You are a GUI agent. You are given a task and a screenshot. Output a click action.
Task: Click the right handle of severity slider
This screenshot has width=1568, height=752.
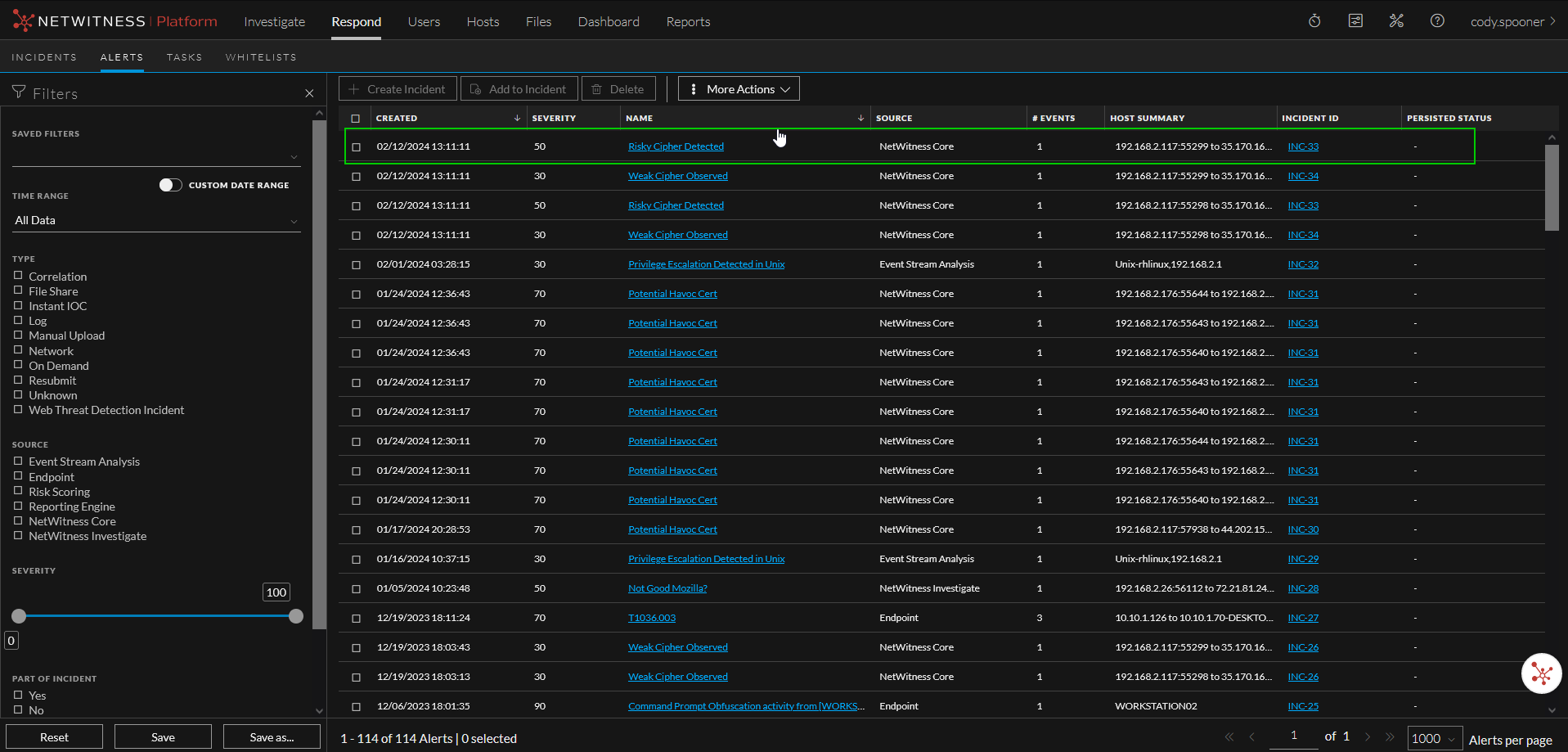(296, 616)
